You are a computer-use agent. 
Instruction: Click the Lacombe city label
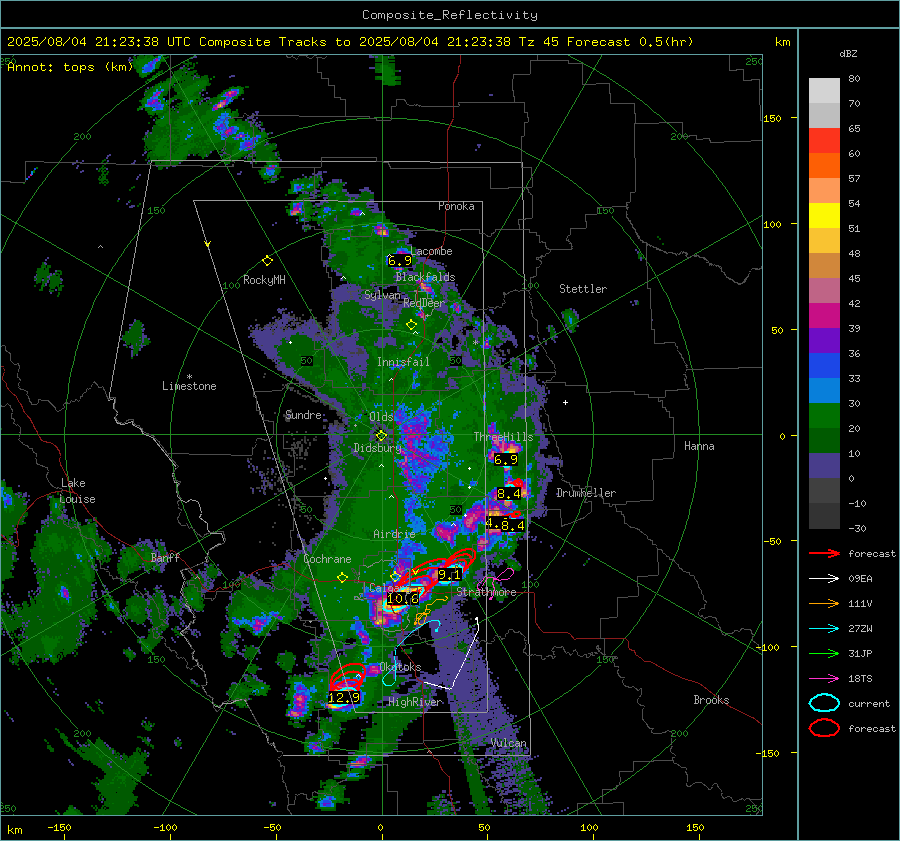[431, 251]
